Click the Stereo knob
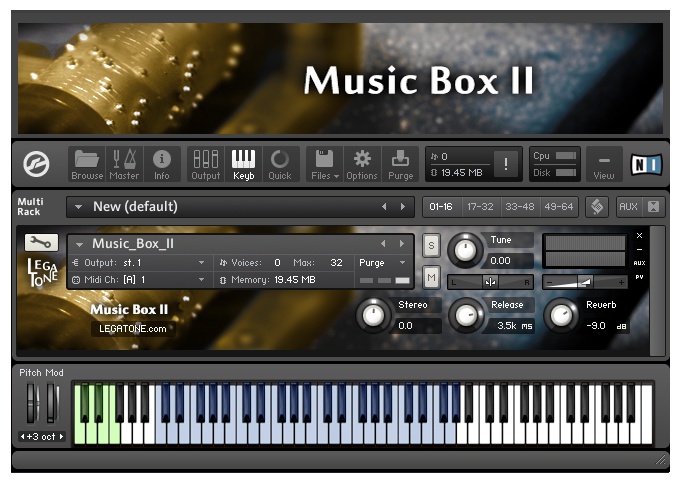This screenshot has height=480, width=680. (373, 315)
